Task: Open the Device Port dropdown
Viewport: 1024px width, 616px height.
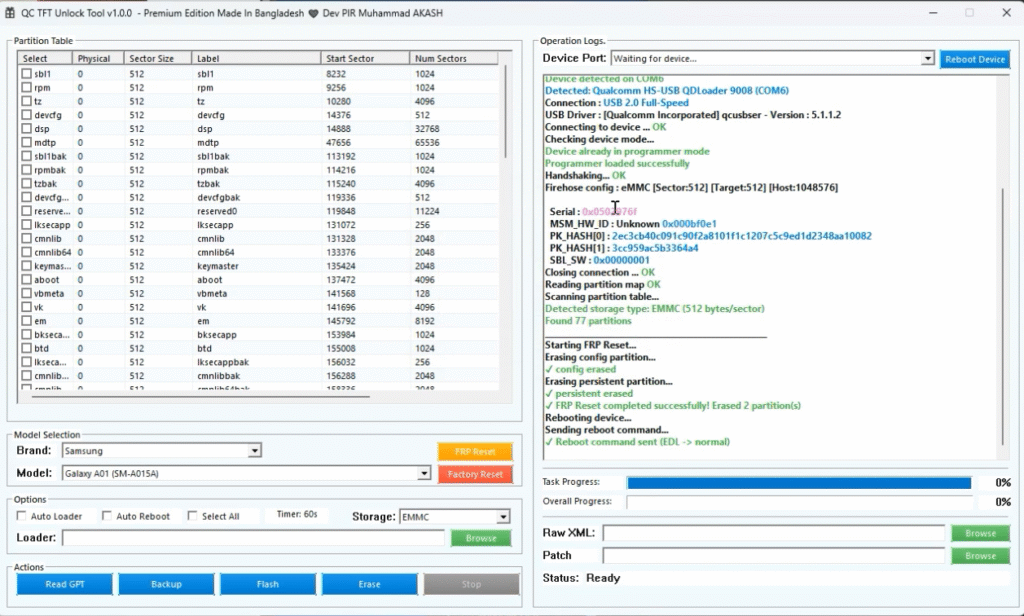Action: pos(929,59)
